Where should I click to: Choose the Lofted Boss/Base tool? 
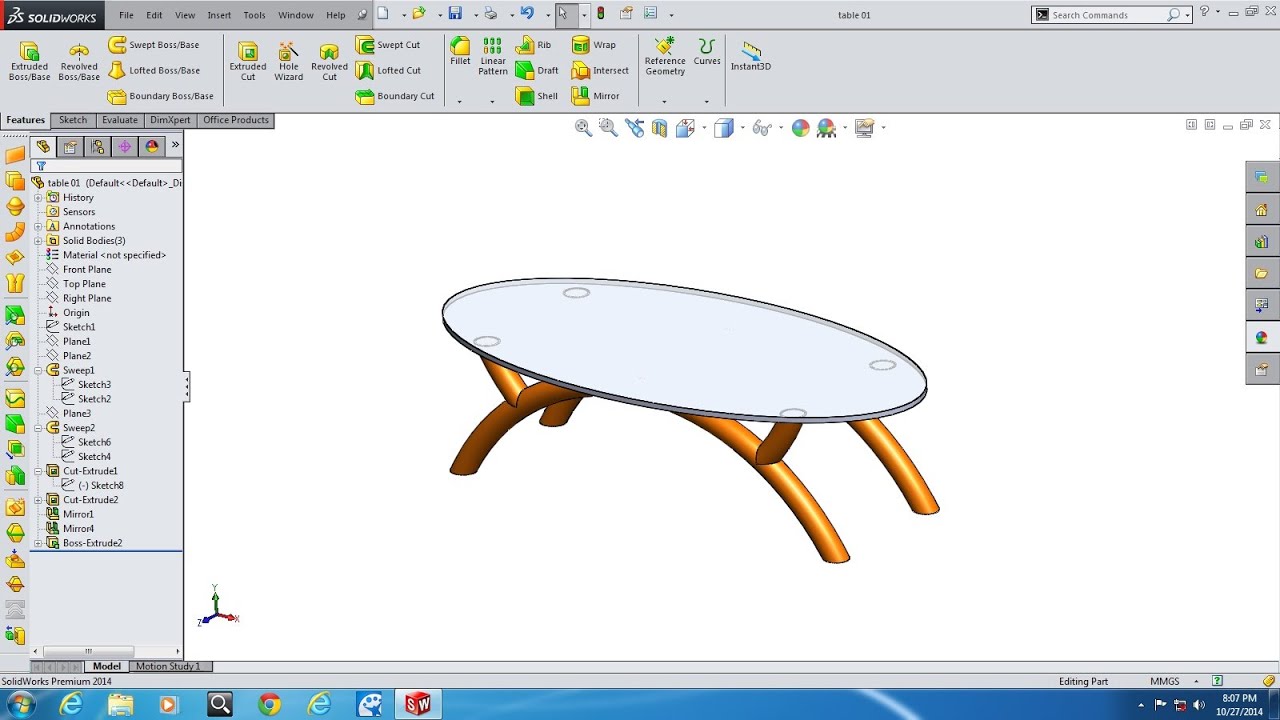click(154, 70)
